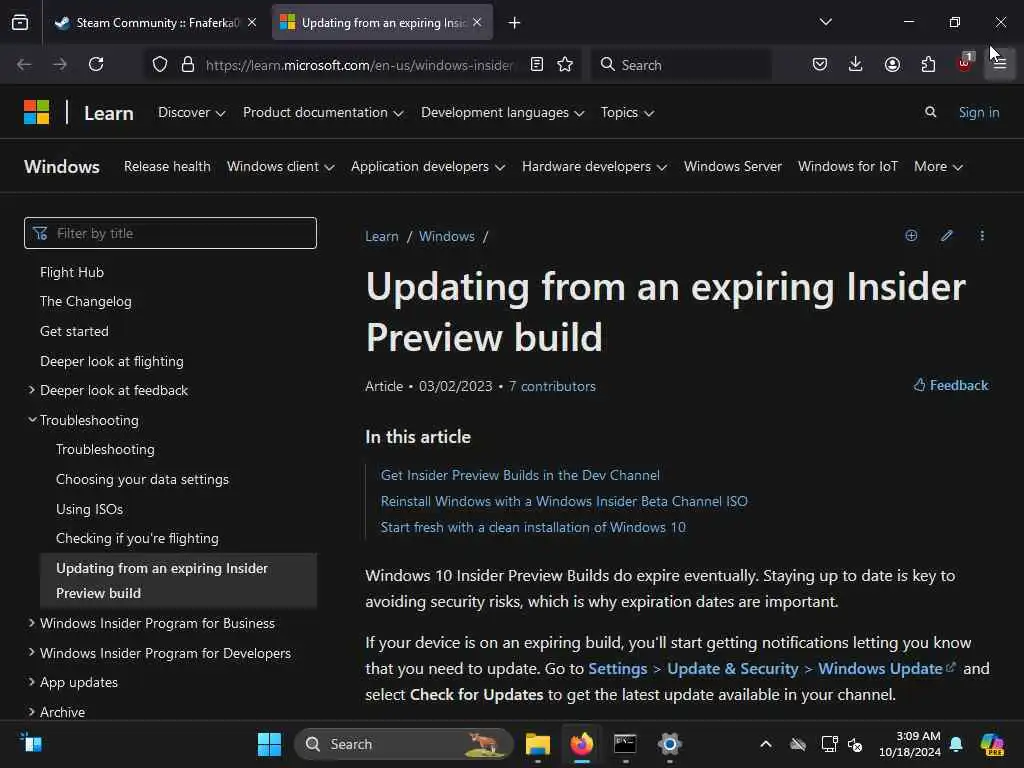Click the Feedback button
1024x768 pixels.
click(951, 385)
